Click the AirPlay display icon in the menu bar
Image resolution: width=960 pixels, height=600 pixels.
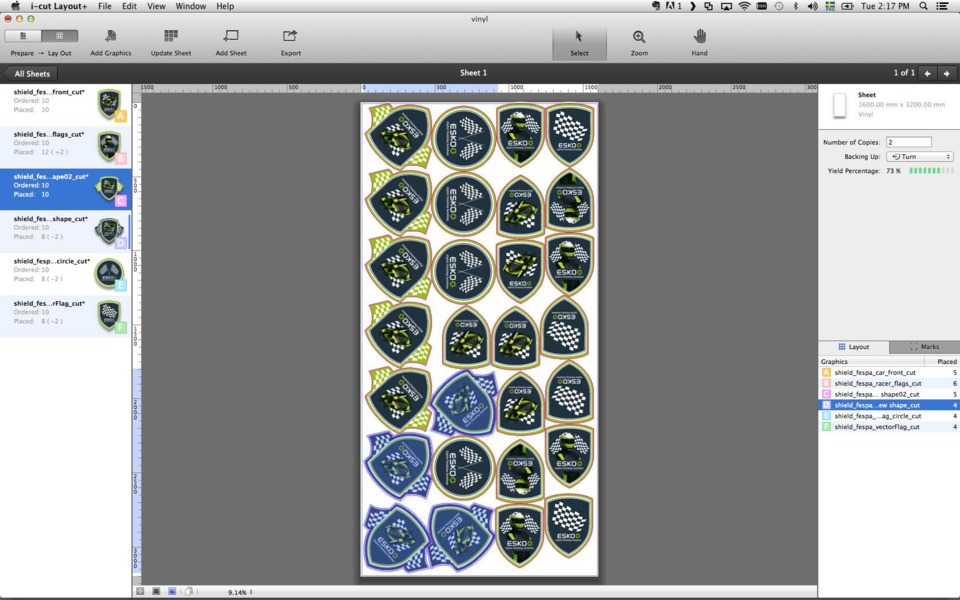pos(726,6)
